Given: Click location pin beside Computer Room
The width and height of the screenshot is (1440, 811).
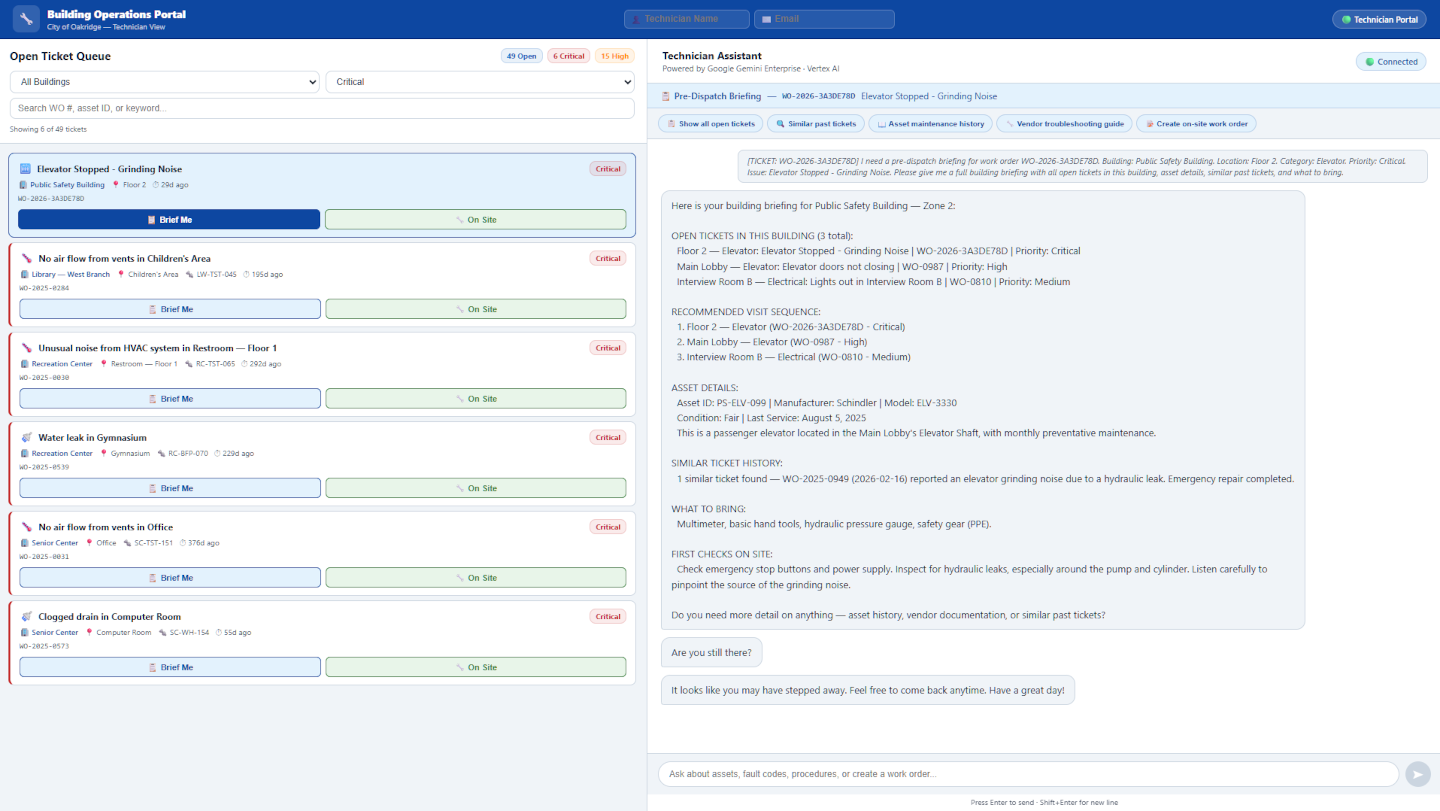Looking at the screenshot, I should 90,632.
